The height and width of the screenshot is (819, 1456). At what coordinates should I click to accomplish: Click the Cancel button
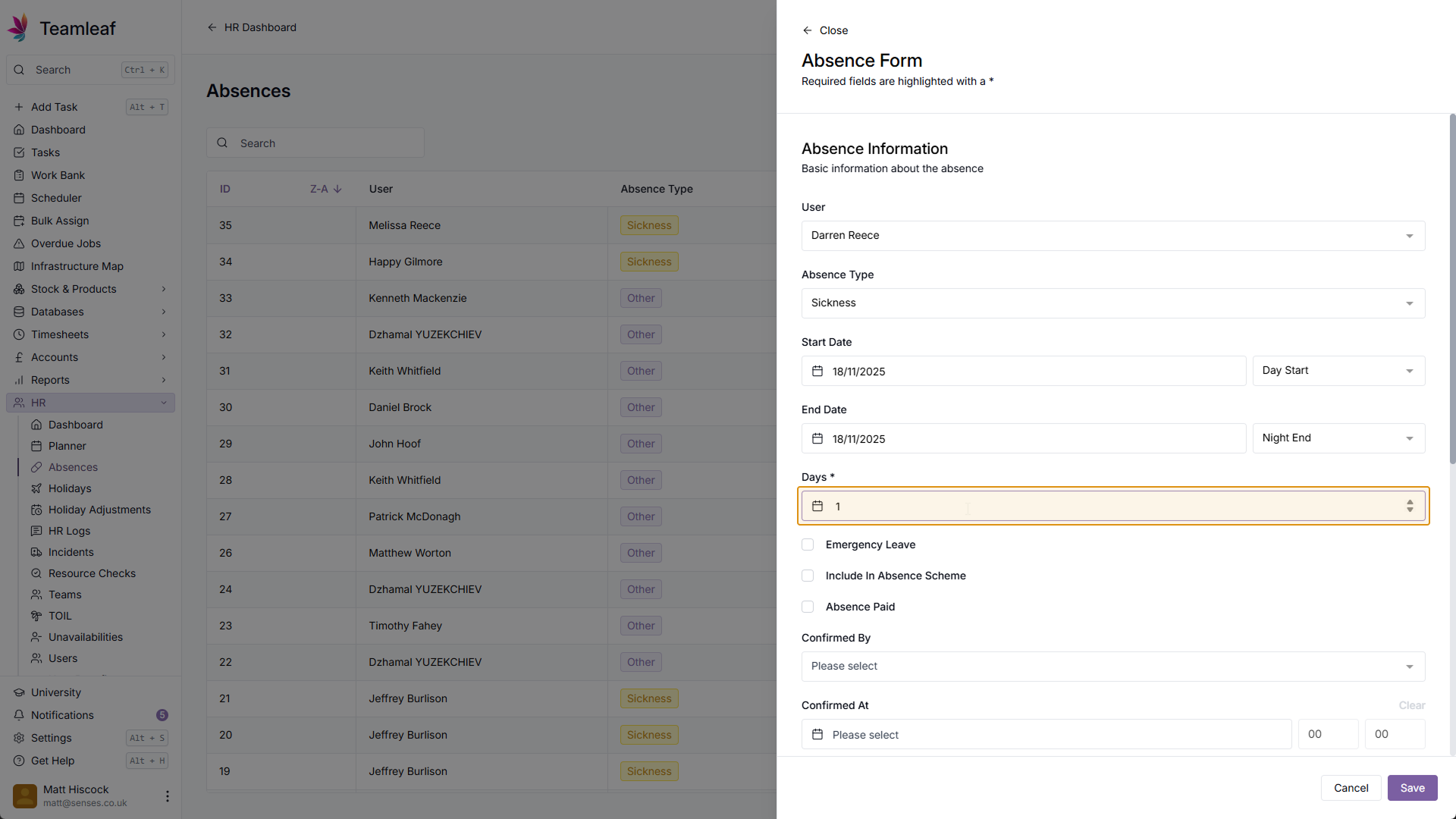point(1351,788)
